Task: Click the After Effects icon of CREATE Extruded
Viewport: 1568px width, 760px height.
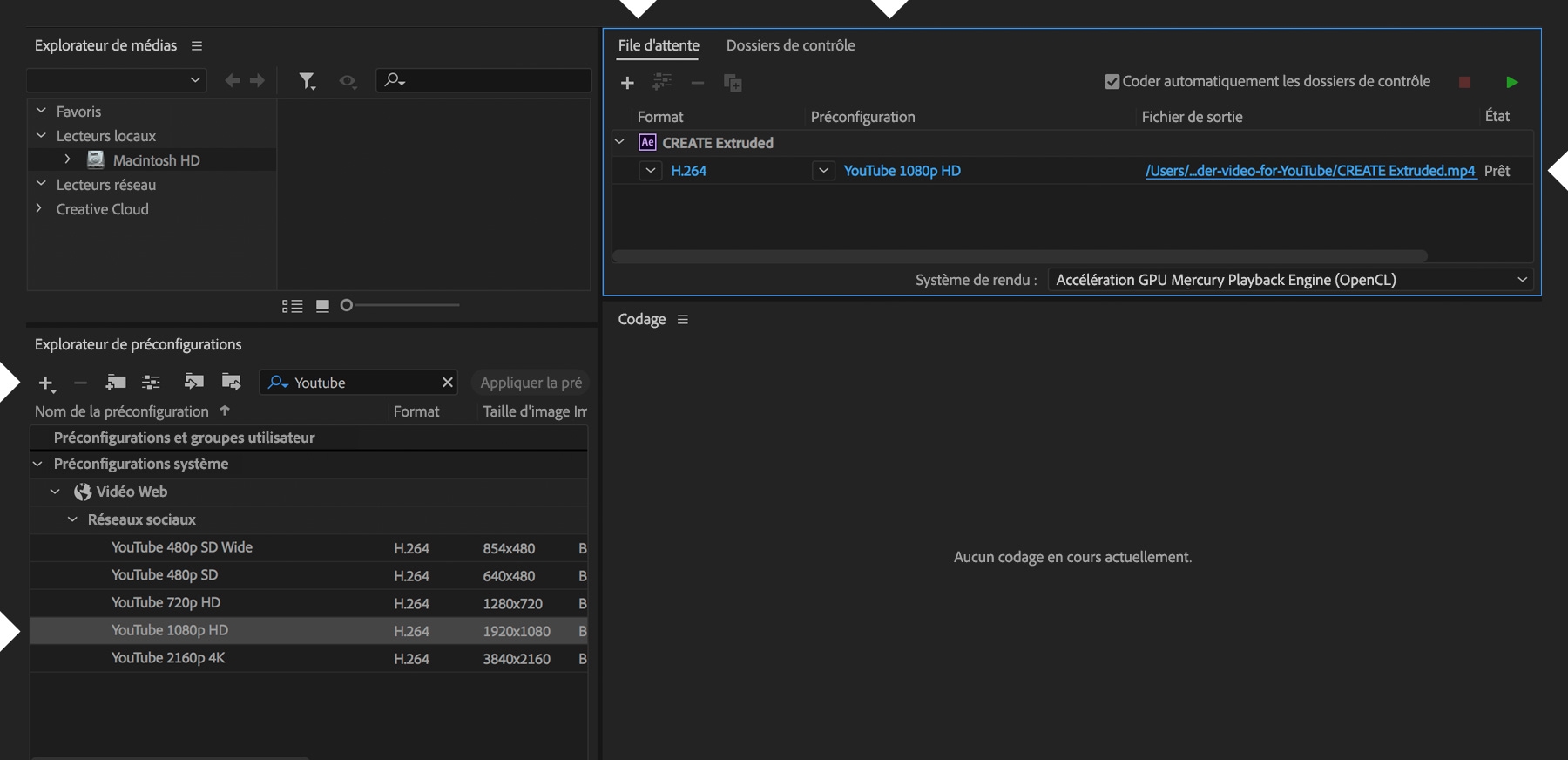Action: click(647, 142)
